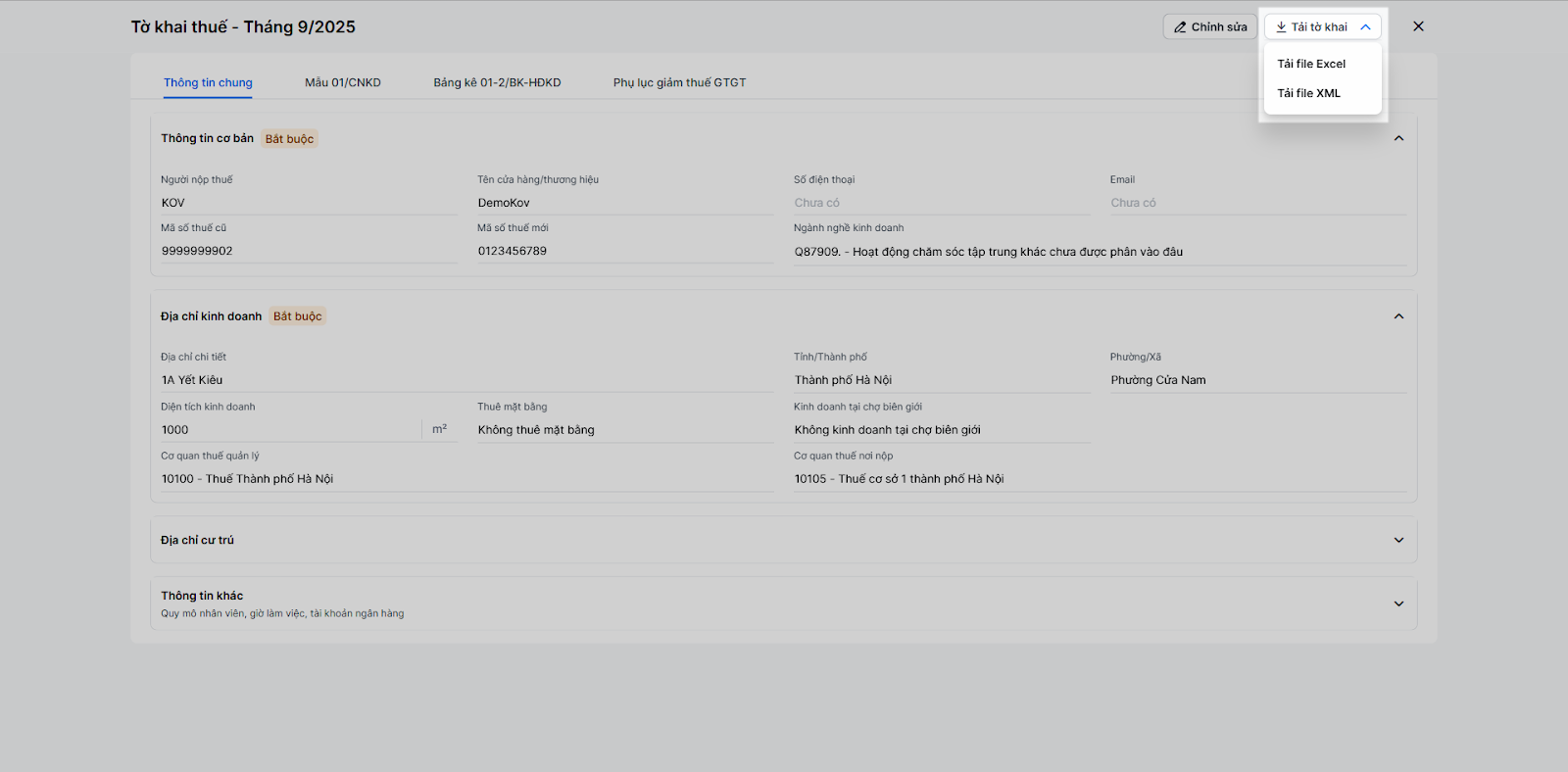The height and width of the screenshot is (772, 1568).
Task: Click the Diện tích kinh doanh value 1000
Action: pos(290,430)
